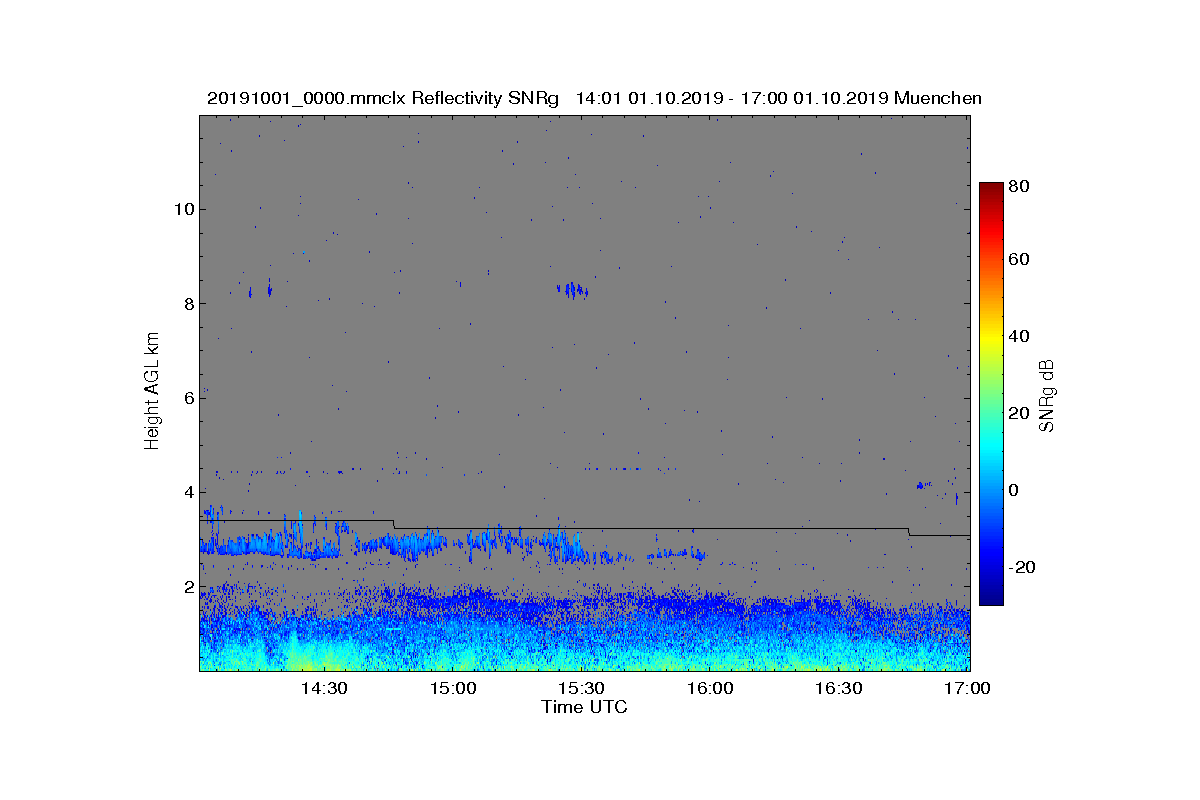This screenshot has height=800, width=1200.
Task: Click the height tick label "10"
Action: (x=183, y=209)
